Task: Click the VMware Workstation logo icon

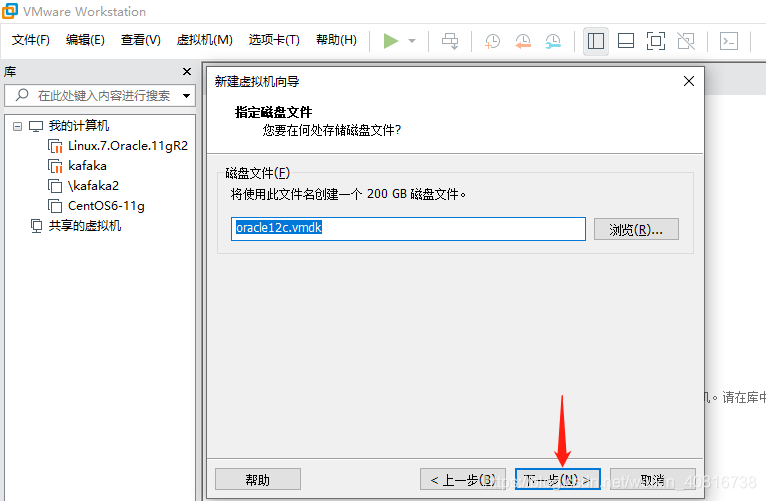Action: pyautogui.click(x=10, y=11)
